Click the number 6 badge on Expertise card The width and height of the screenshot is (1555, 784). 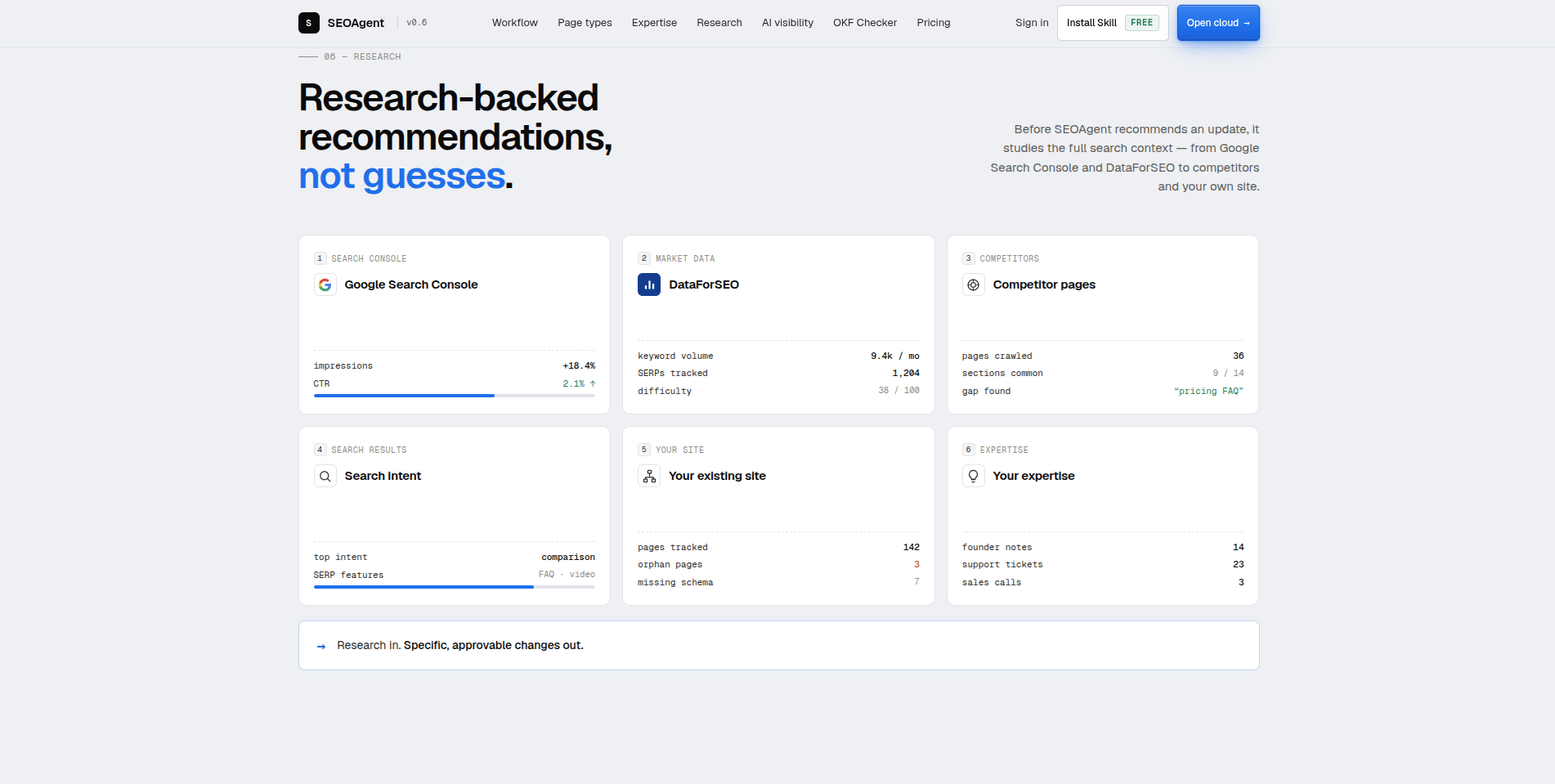tap(968, 450)
